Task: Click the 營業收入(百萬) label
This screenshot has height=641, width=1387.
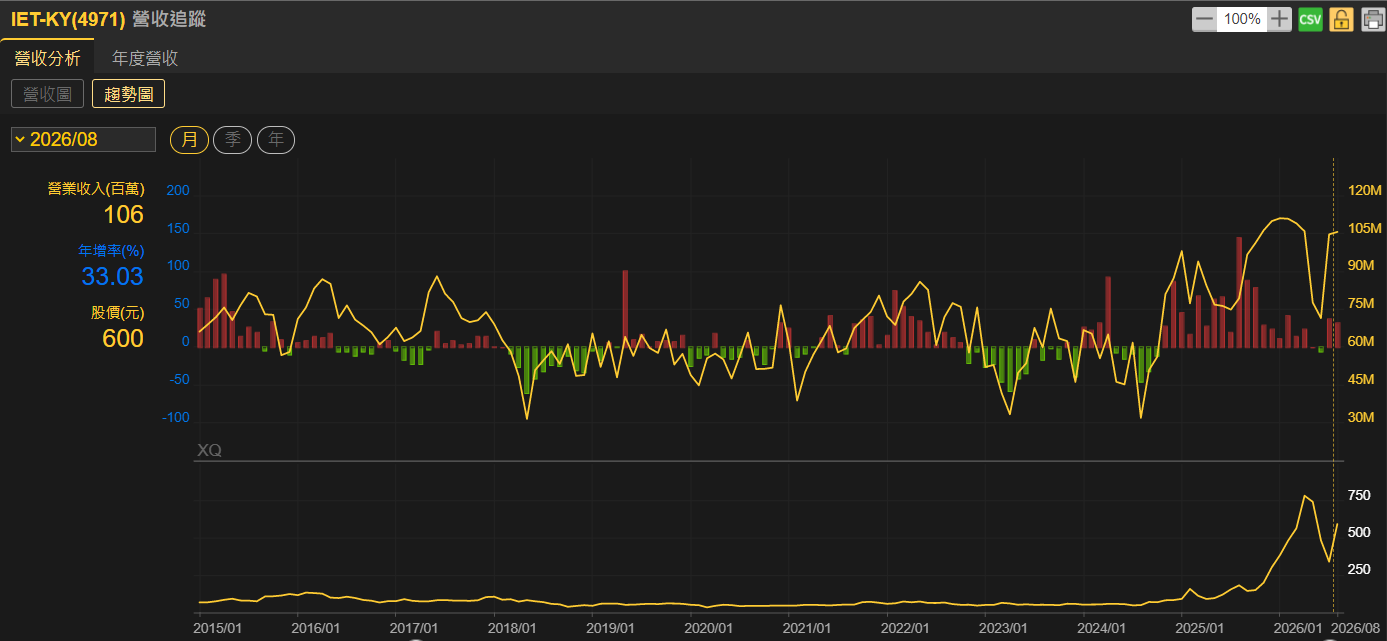Action: pos(96,190)
